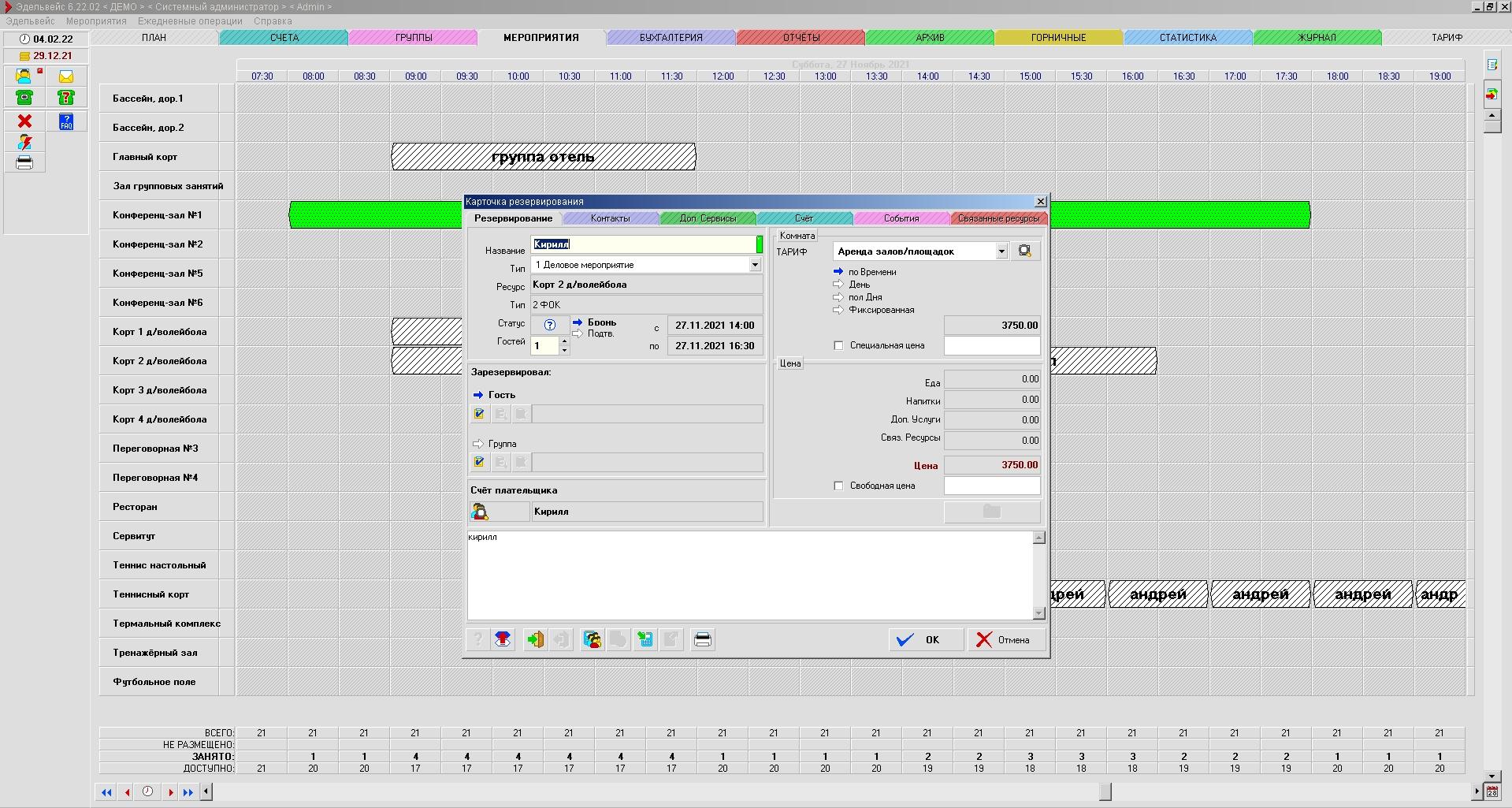Tick the Свободная цена checkbox
This screenshot has width=1512, height=808.
pyautogui.click(x=838, y=486)
